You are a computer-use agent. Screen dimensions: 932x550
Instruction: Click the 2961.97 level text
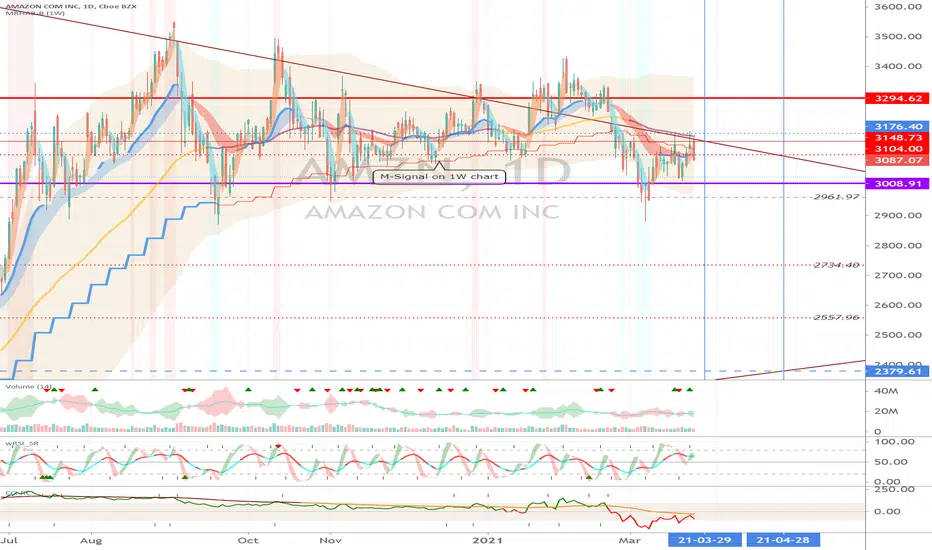point(837,197)
